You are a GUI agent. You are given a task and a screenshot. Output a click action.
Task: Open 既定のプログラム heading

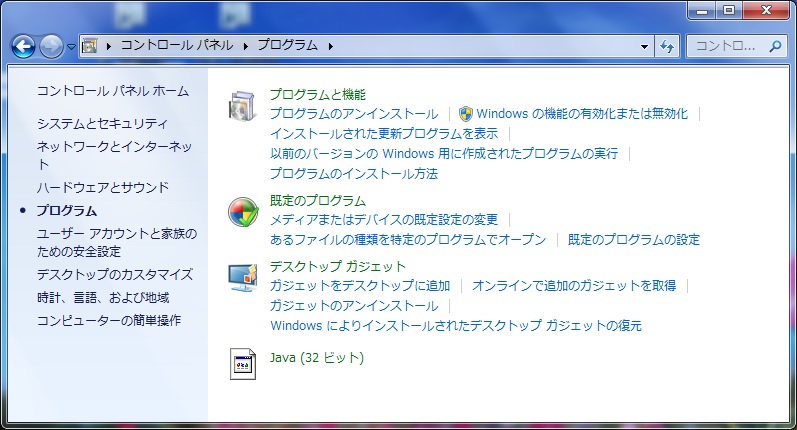[318, 201]
